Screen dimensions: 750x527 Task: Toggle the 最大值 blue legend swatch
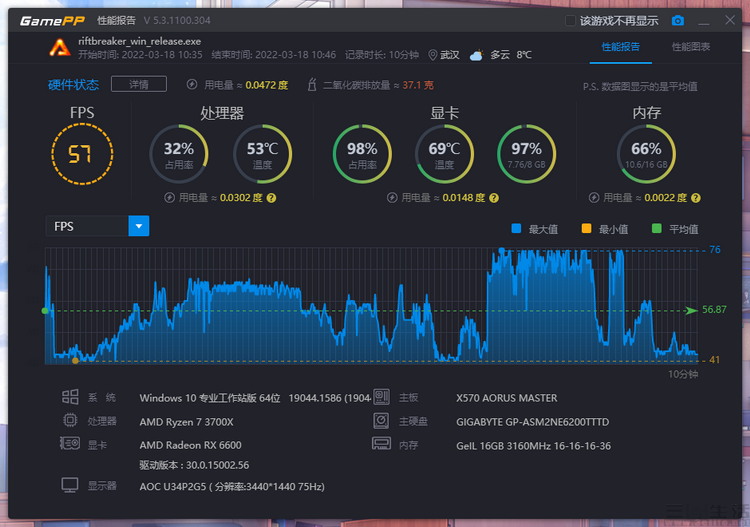click(x=516, y=228)
